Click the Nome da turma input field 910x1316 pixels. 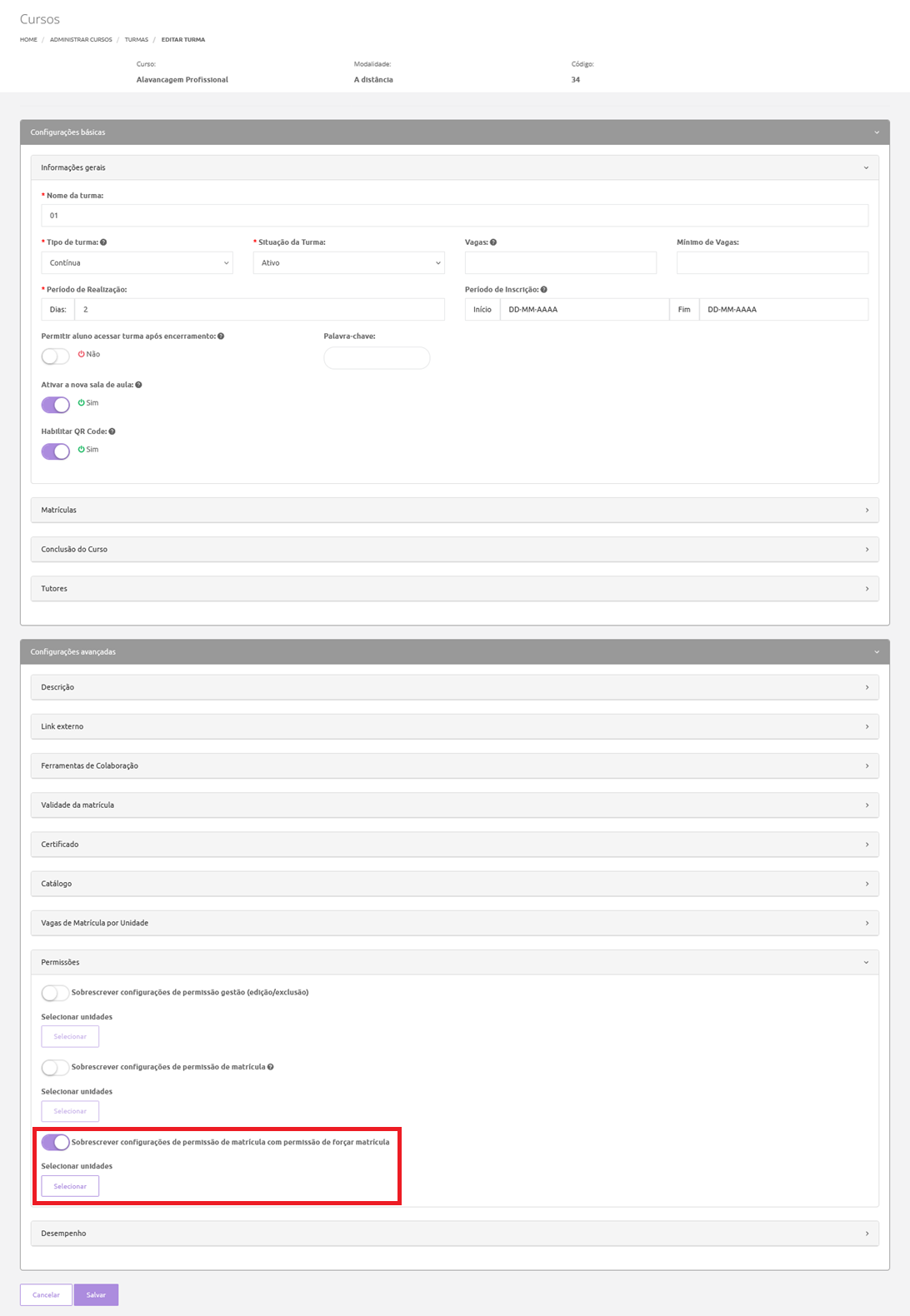pos(454,216)
